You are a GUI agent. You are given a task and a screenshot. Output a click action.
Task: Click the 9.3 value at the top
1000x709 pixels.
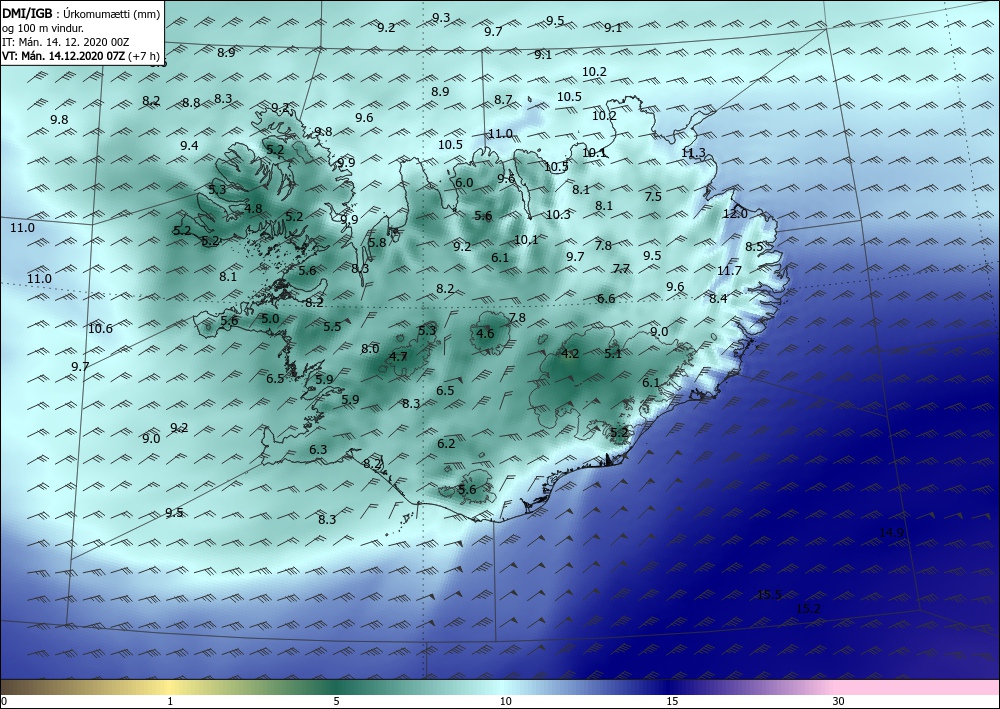pyautogui.click(x=441, y=18)
